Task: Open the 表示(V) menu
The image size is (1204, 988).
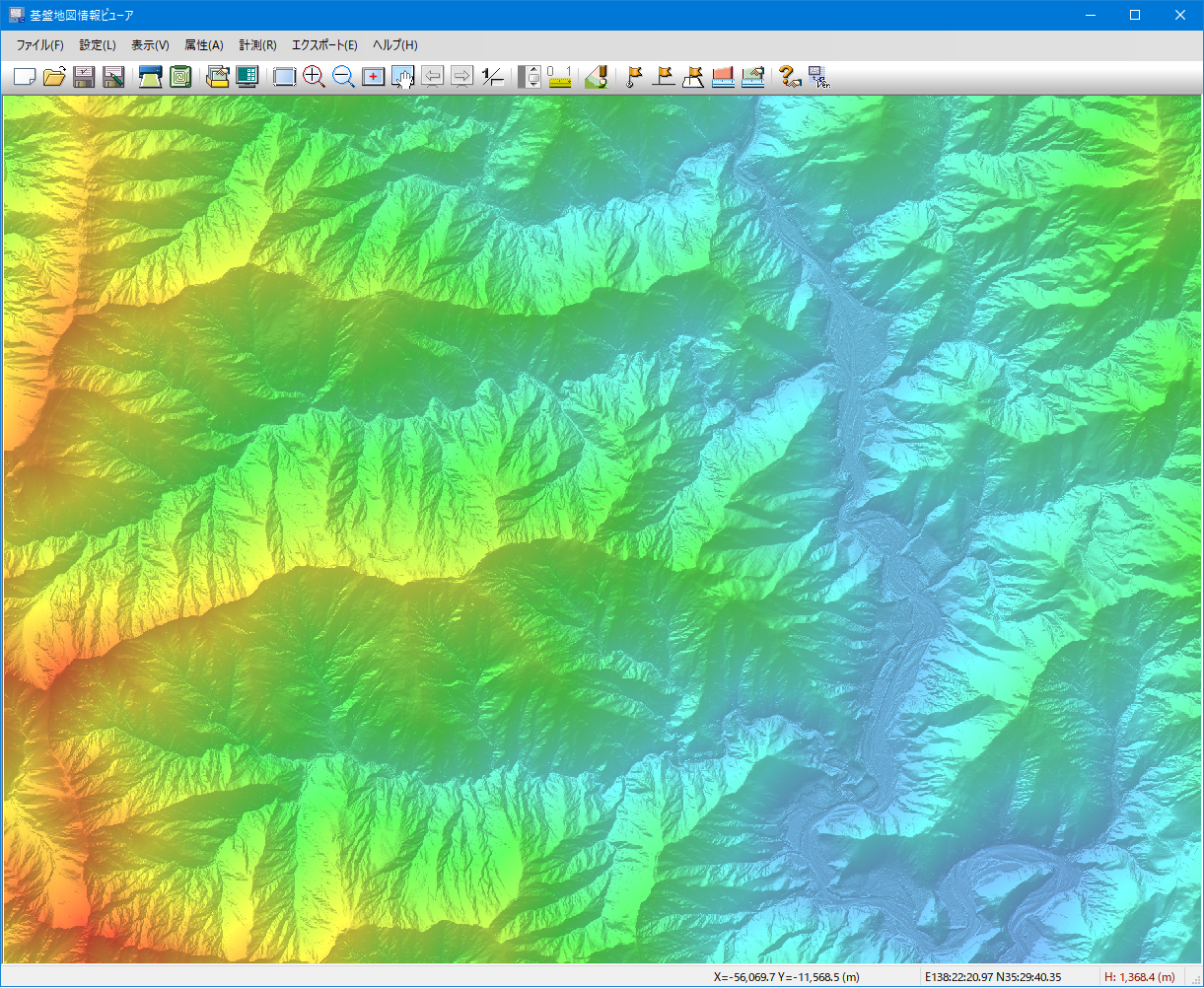Action: click(x=150, y=45)
